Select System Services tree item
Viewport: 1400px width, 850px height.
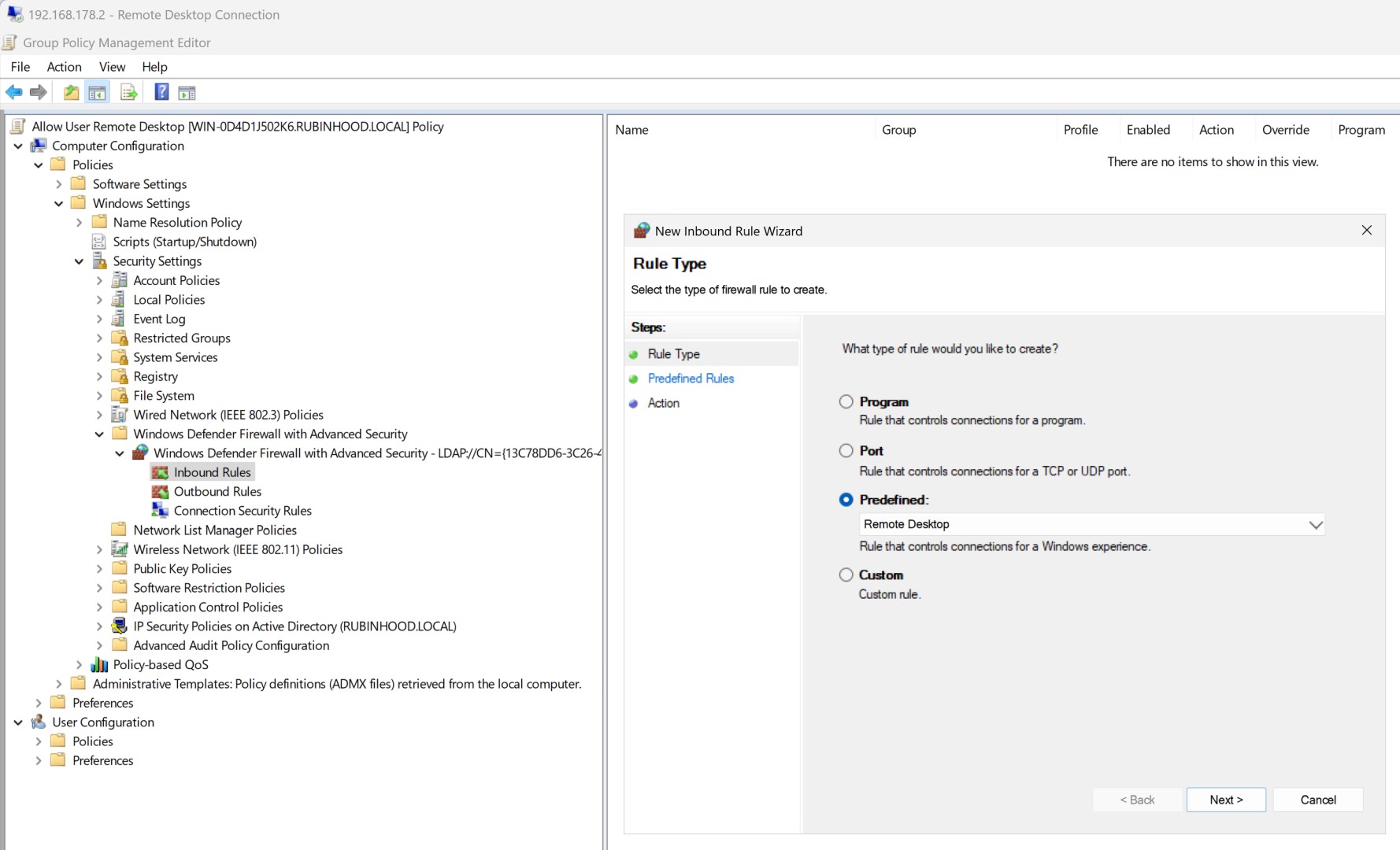tap(176, 357)
